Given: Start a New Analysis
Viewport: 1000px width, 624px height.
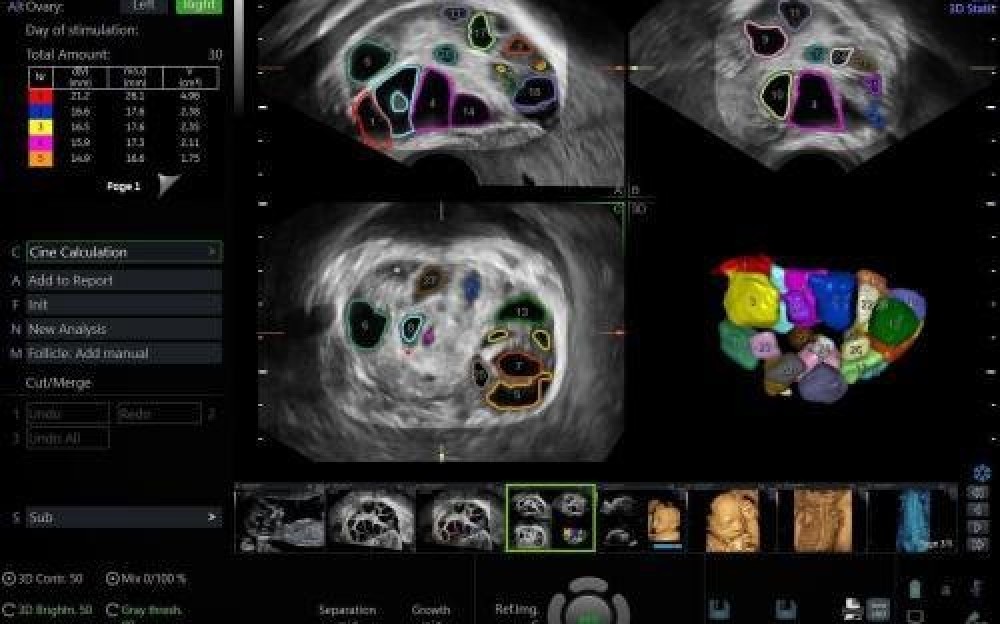Looking at the screenshot, I should coord(124,329).
